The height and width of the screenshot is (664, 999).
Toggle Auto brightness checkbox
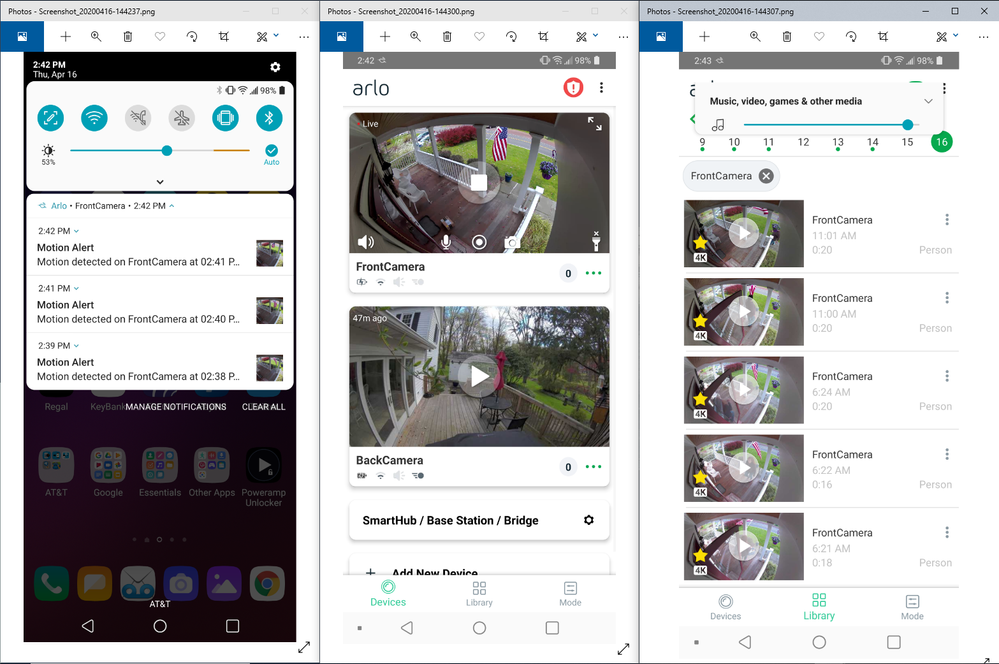(x=271, y=150)
